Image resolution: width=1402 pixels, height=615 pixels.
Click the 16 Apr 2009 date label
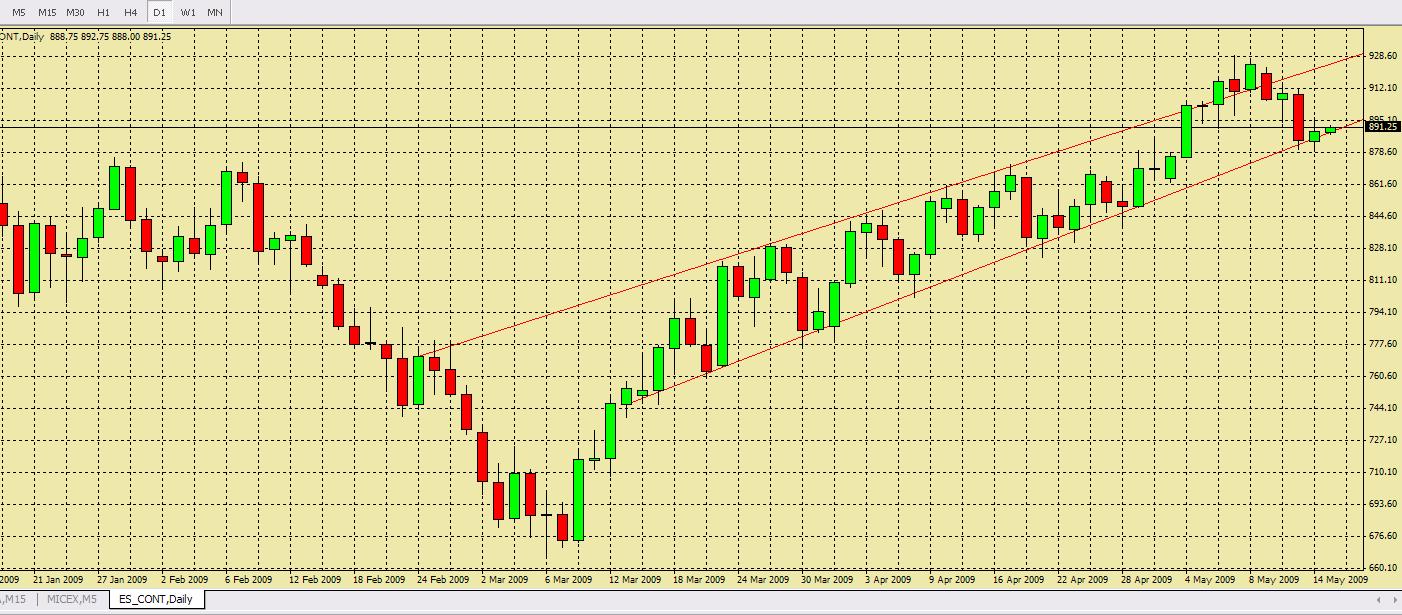click(1018, 579)
